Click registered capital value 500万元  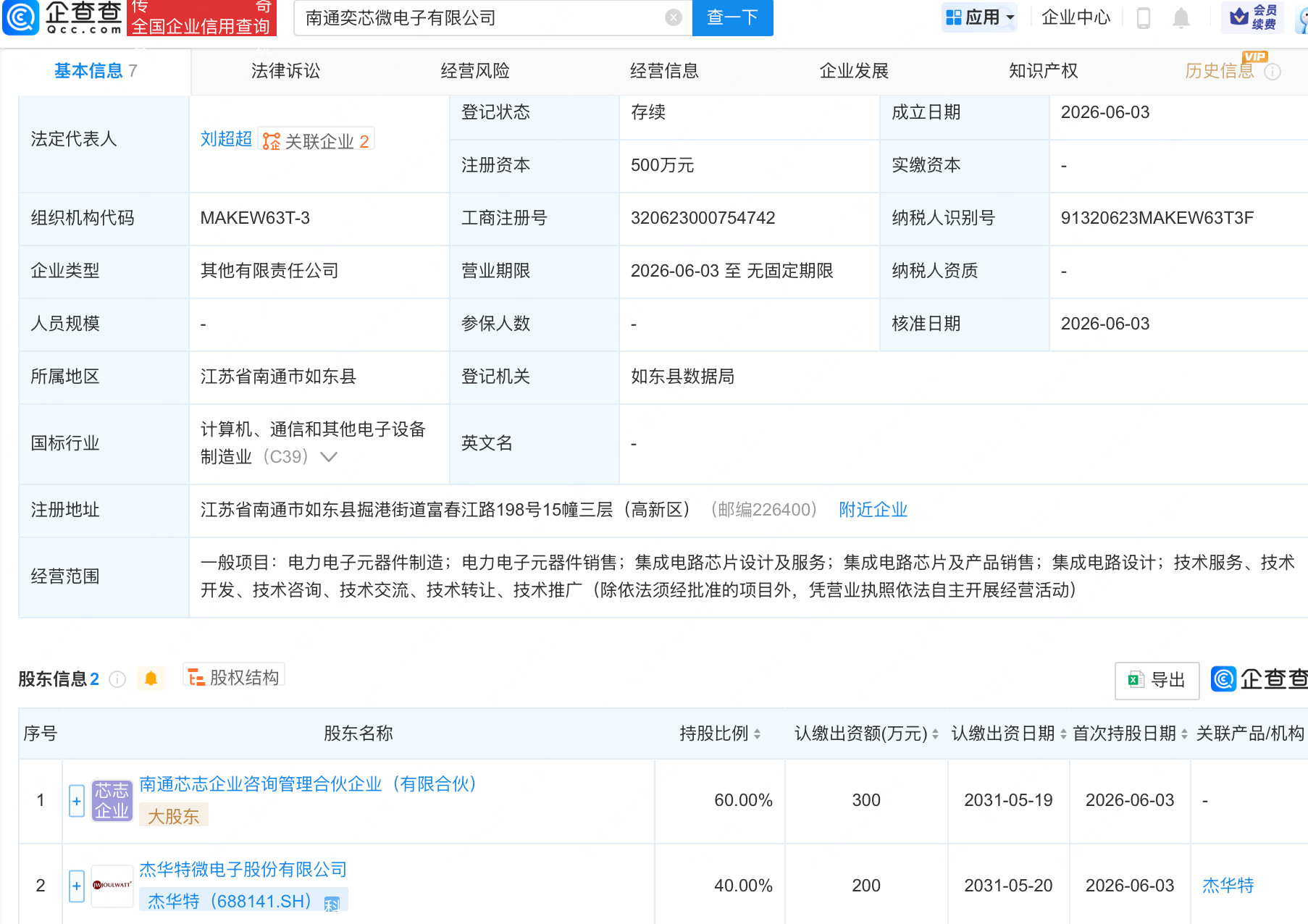coord(662,165)
